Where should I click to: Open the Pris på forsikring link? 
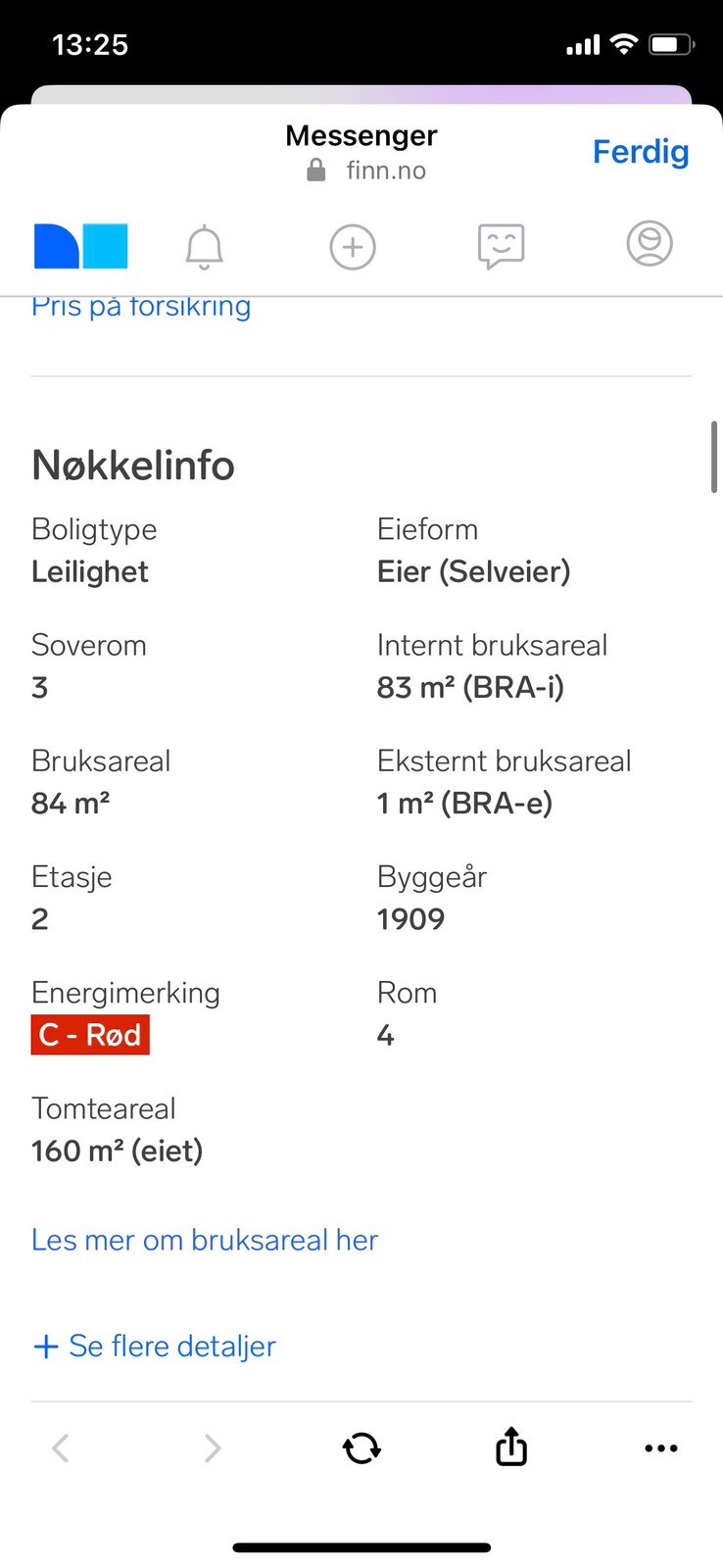[x=141, y=307]
